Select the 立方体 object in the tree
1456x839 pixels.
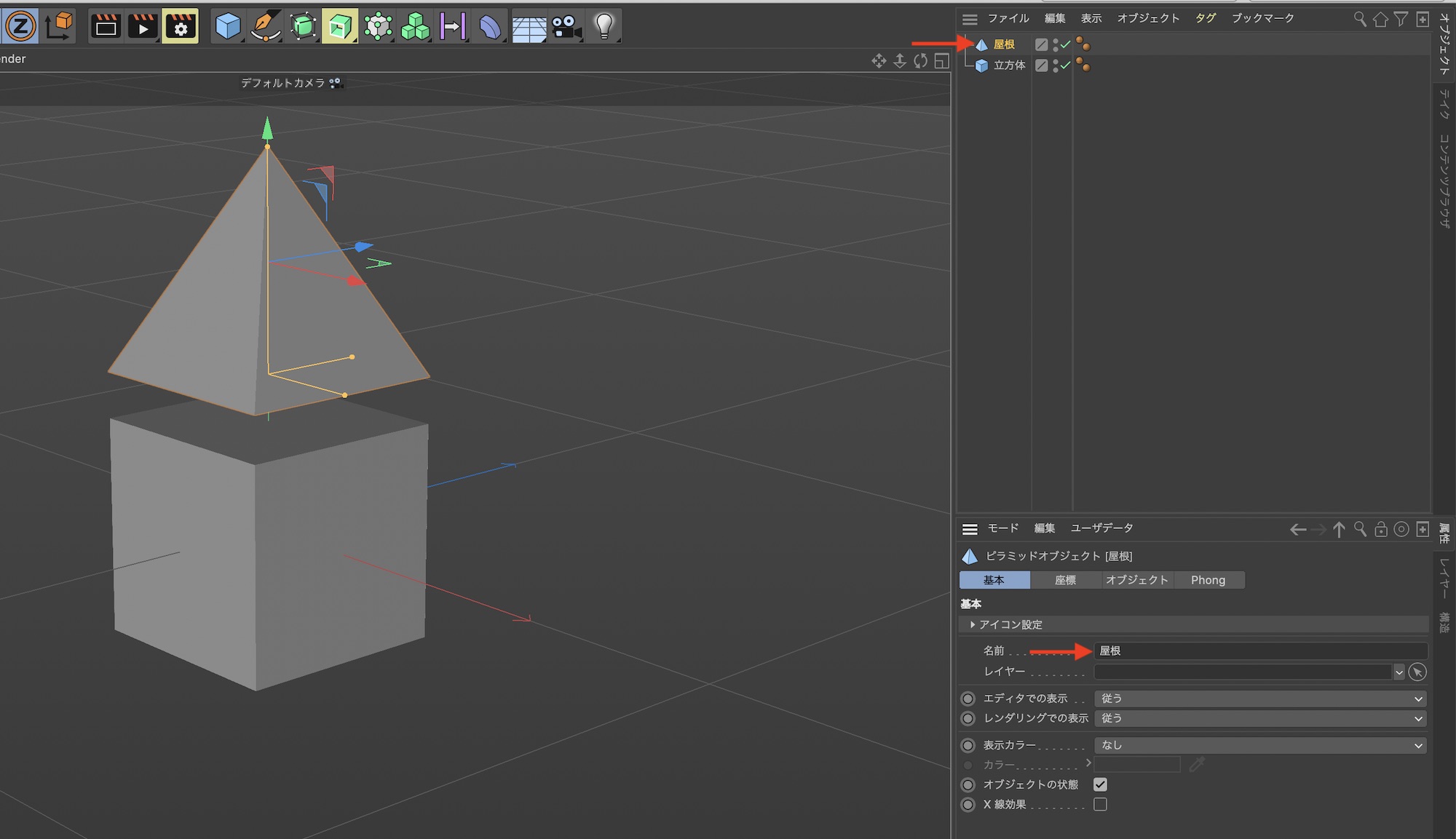(1009, 65)
